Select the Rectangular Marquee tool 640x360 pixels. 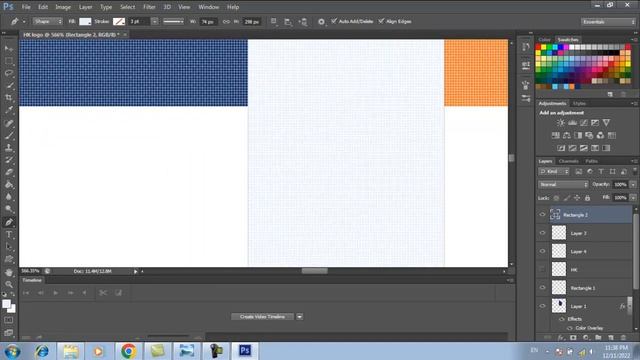[9, 61]
